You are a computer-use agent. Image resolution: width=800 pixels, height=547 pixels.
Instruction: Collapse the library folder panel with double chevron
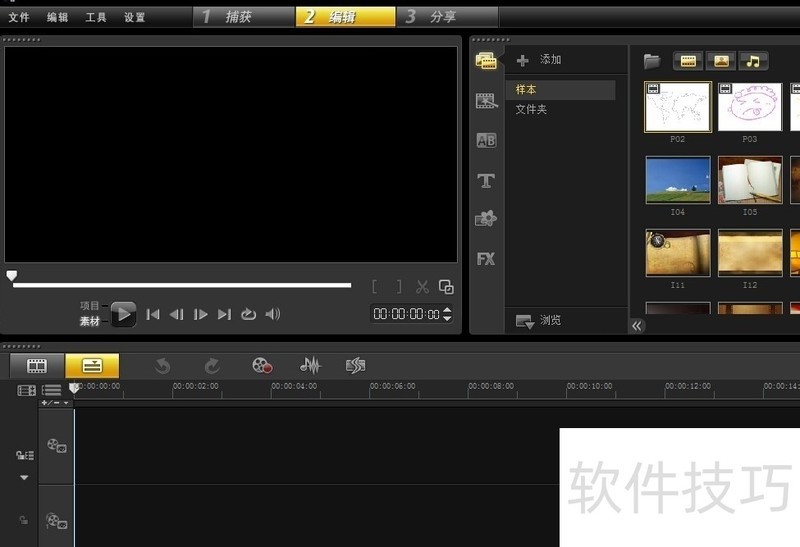coord(637,326)
